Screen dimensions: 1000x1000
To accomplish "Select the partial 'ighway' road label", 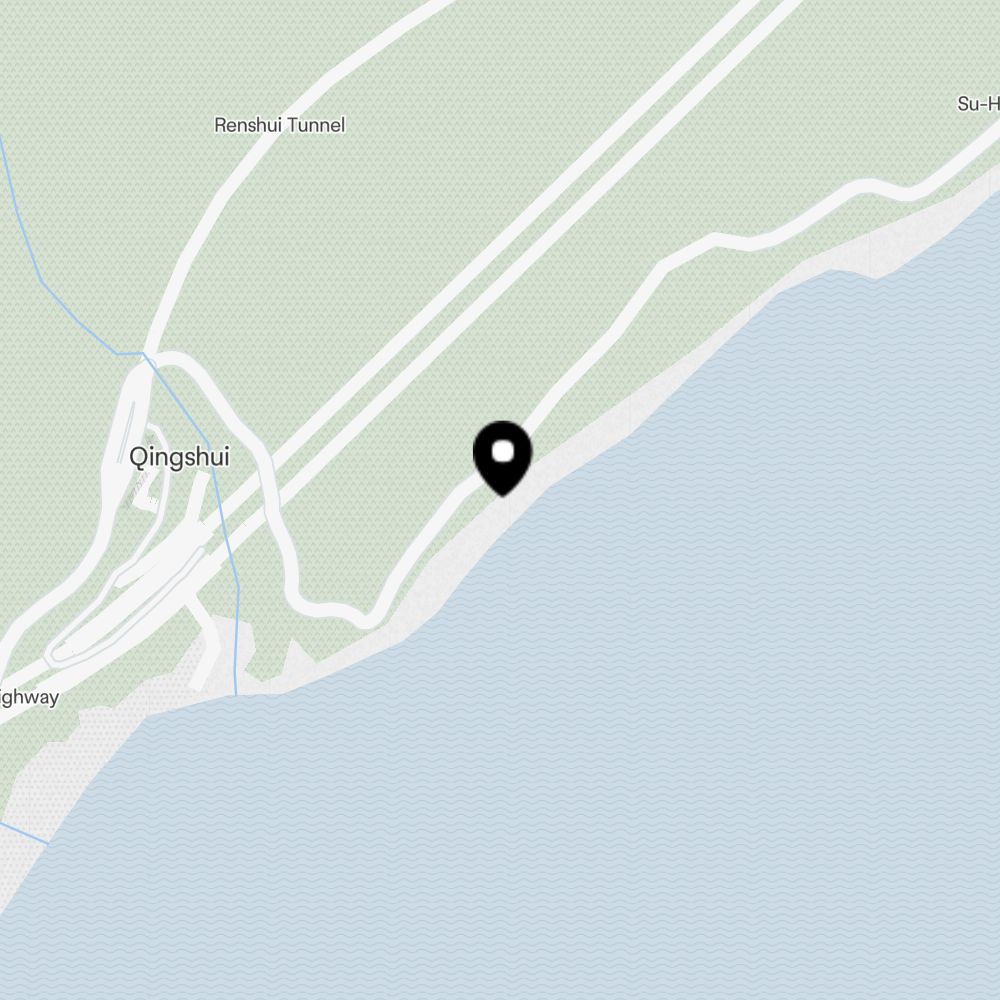I will pyautogui.click(x=29, y=698).
